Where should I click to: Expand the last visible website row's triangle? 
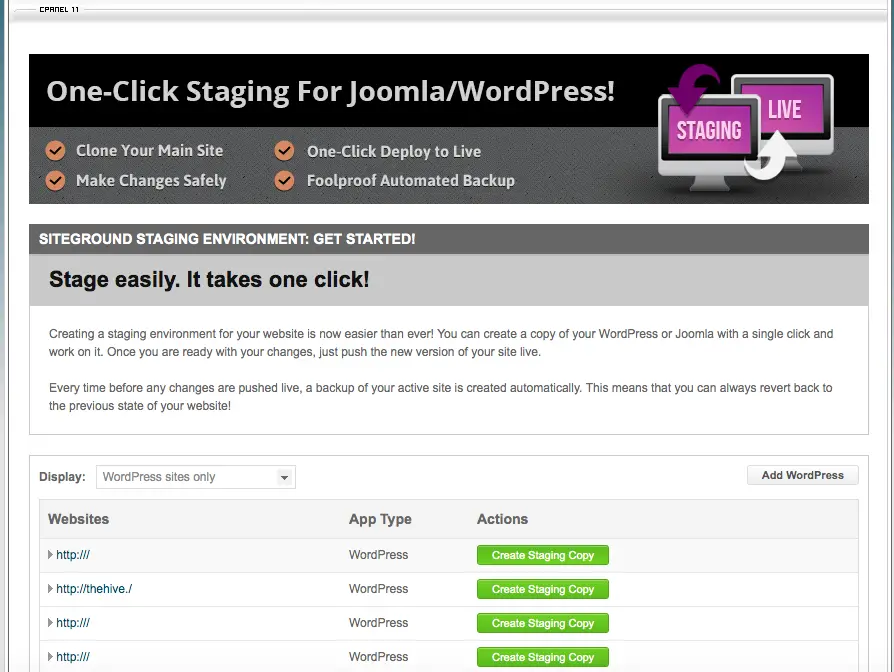[50, 657]
